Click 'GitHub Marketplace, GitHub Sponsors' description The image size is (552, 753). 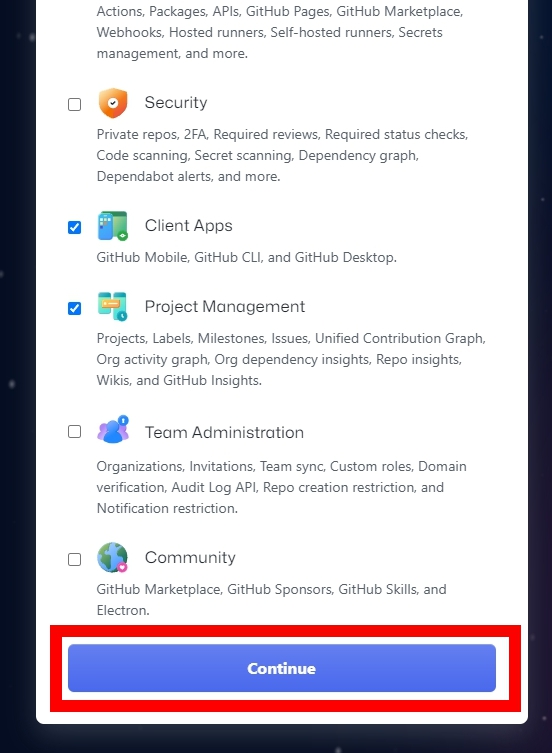[x=271, y=599]
